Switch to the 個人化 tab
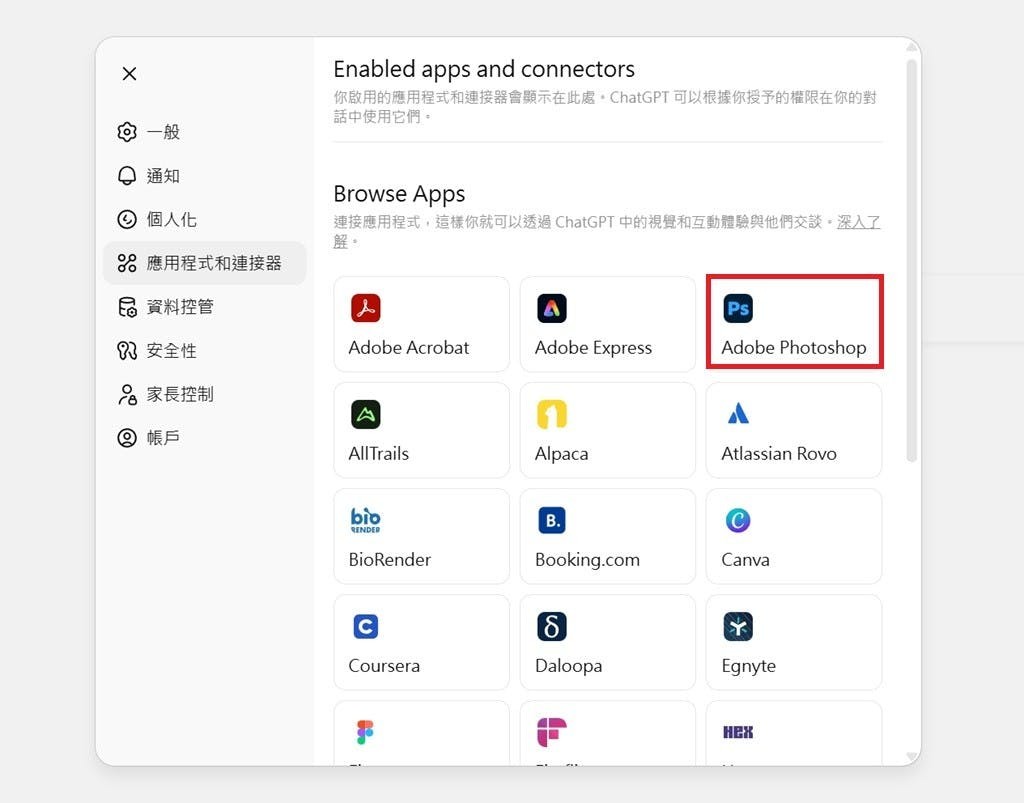This screenshot has height=803, width=1024. (x=204, y=219)
